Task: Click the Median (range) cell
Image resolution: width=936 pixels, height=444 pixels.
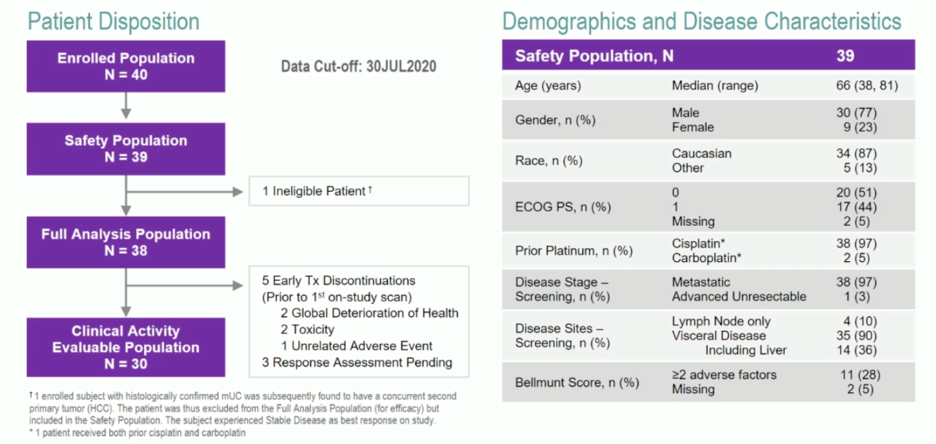Action: click(x=715, y=86)
